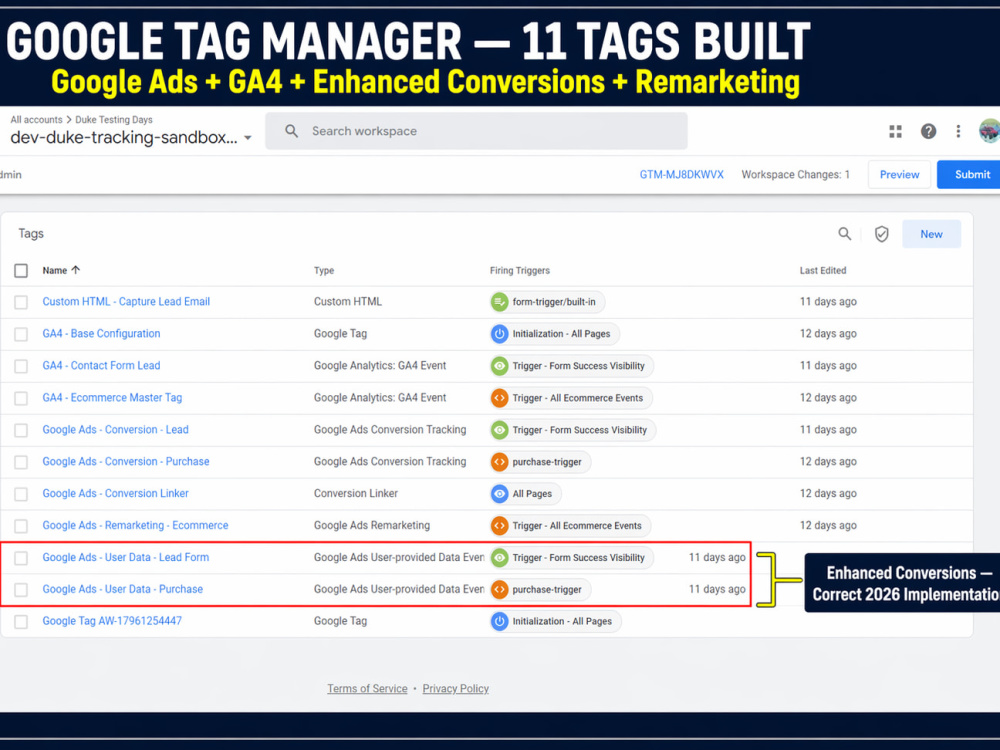Open Privacy Policy link
The image size is (1000, 750).
(x=455, y=689)
